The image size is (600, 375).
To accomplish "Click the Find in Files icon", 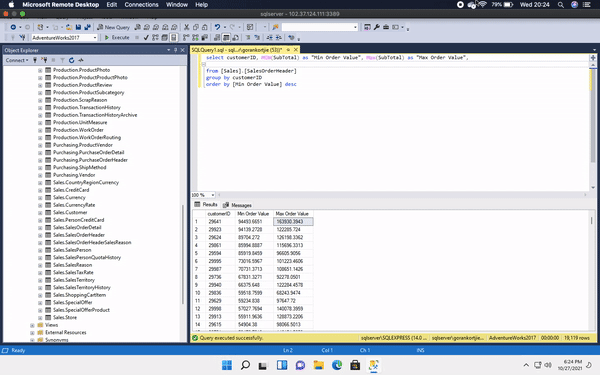I will coord(276,27).
